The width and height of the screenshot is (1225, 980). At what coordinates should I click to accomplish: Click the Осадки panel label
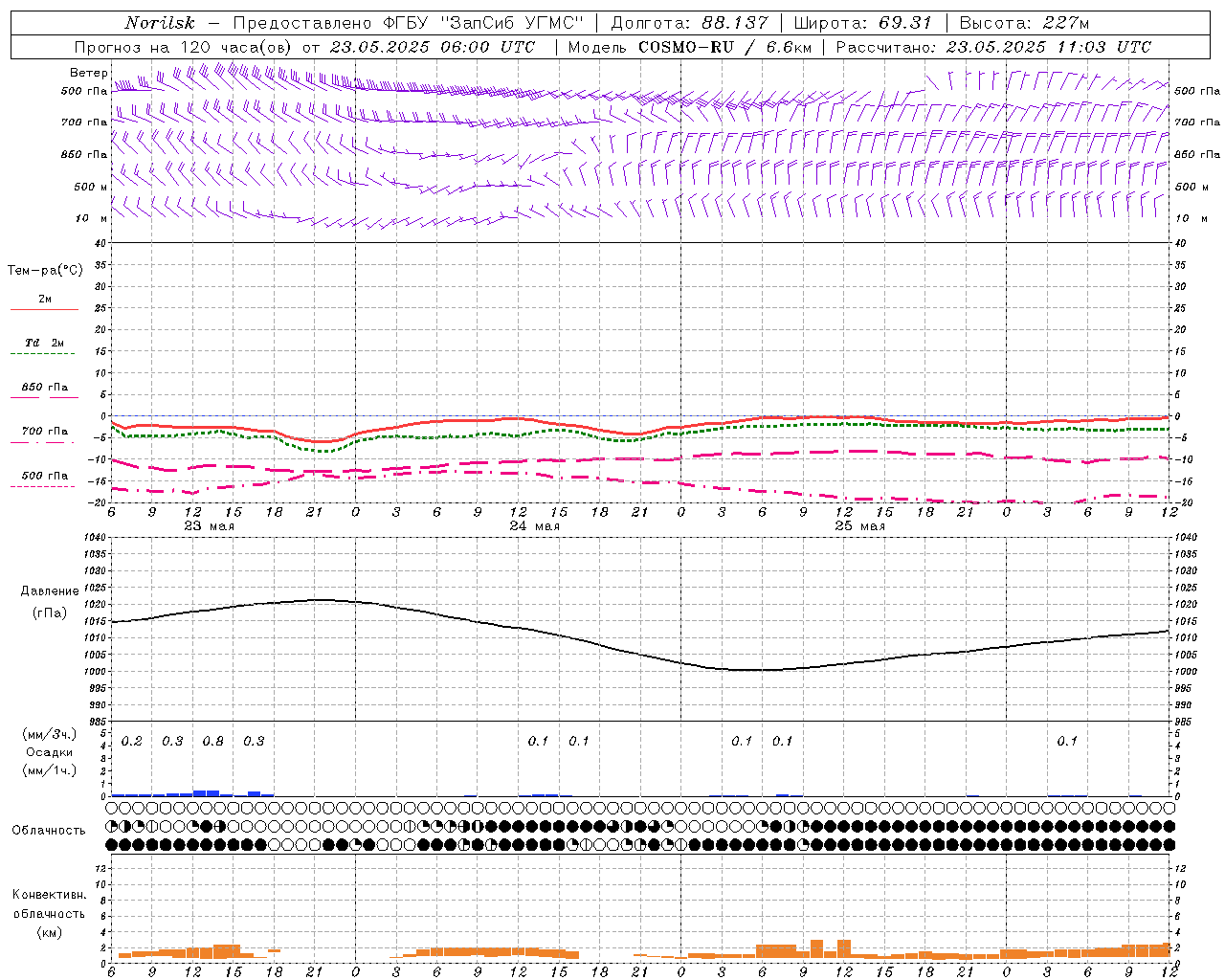[x=50, y=752]
